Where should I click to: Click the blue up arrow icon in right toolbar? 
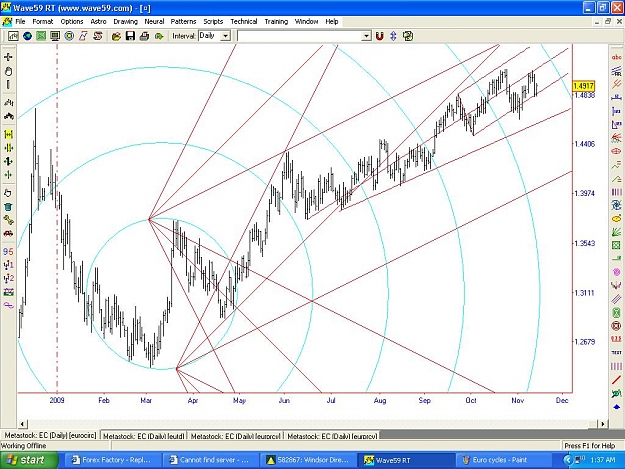[616, 406]
